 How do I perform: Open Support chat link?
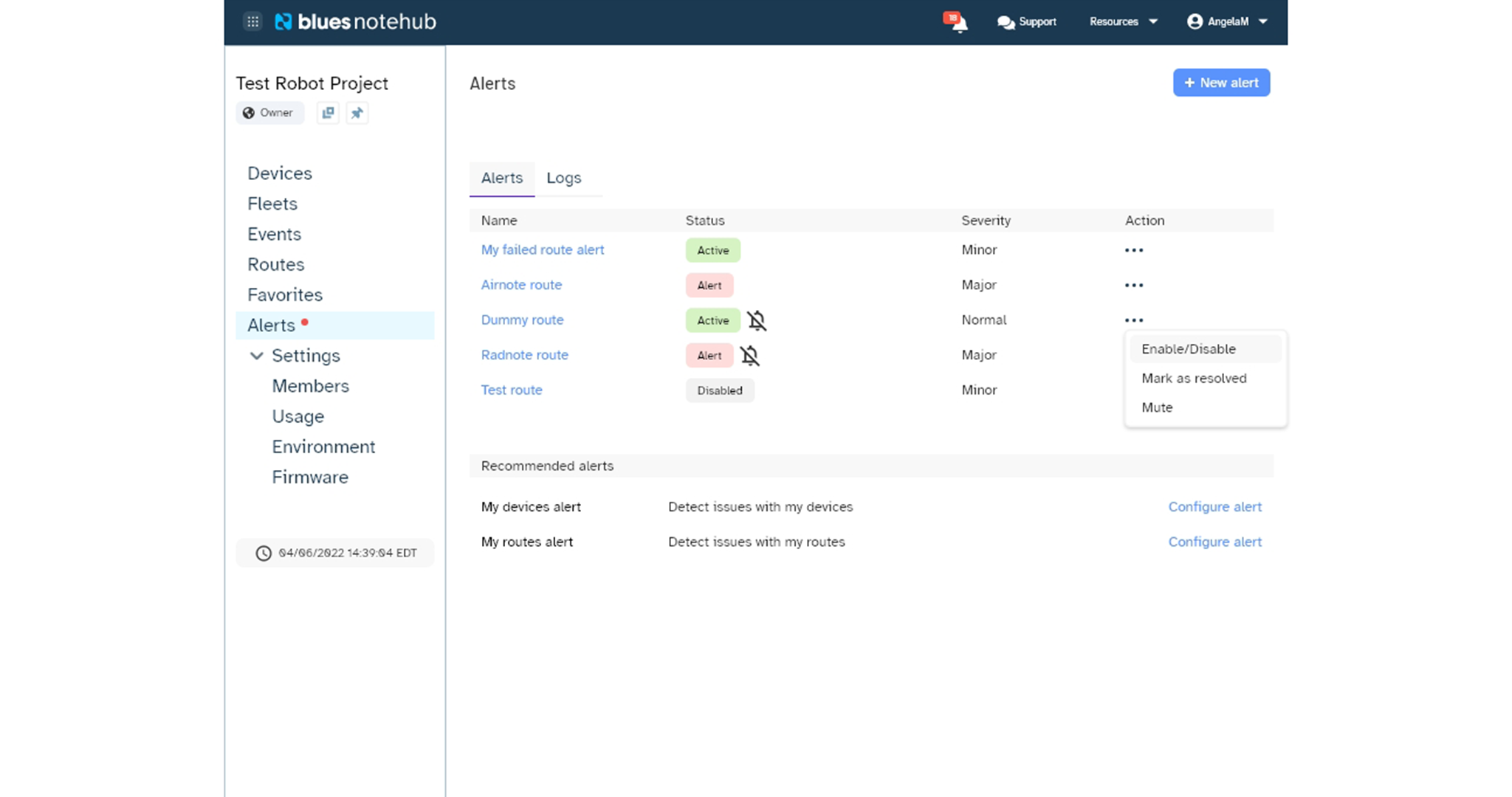click(1026, 21)
